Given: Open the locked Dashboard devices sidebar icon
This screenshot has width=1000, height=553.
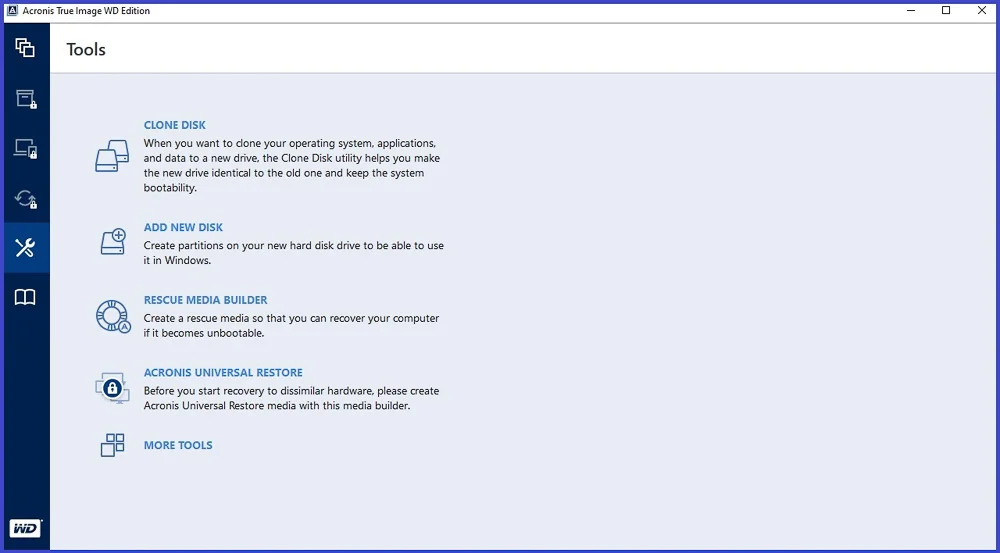Looking at the screenshot, I should (26, 148).
